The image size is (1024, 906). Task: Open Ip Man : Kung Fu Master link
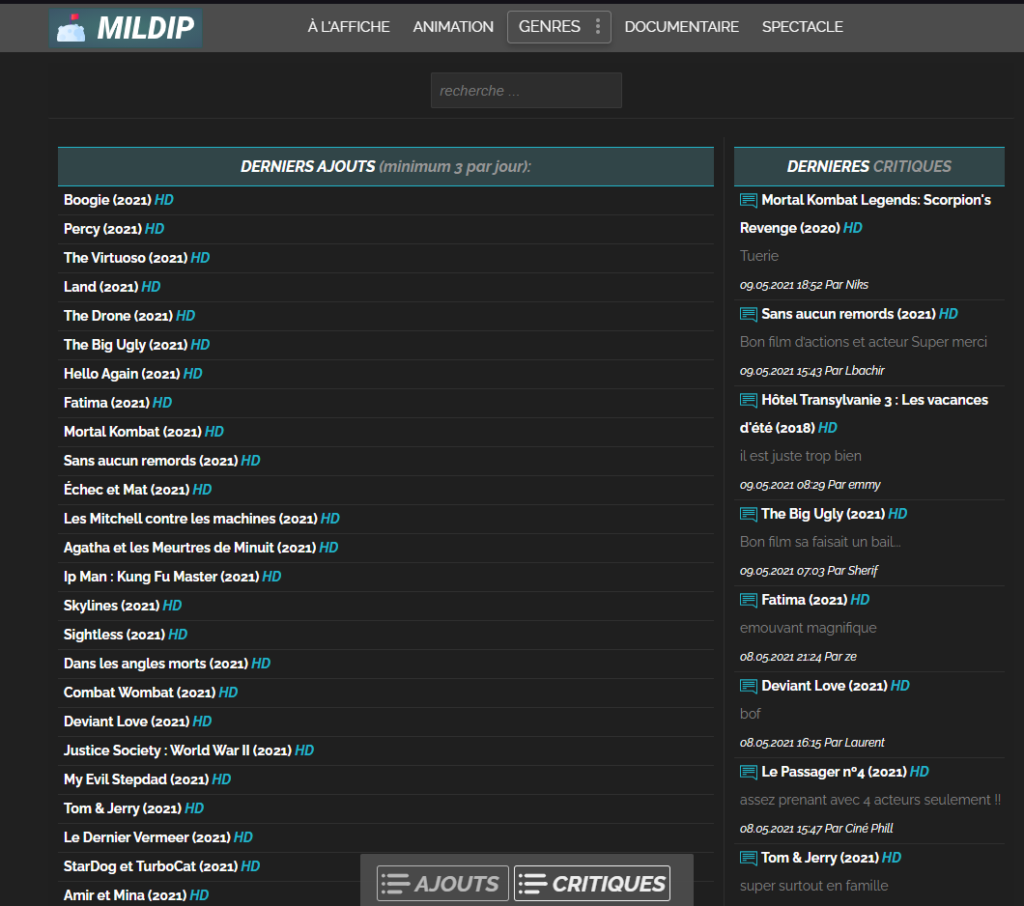(x=172, y=577)
